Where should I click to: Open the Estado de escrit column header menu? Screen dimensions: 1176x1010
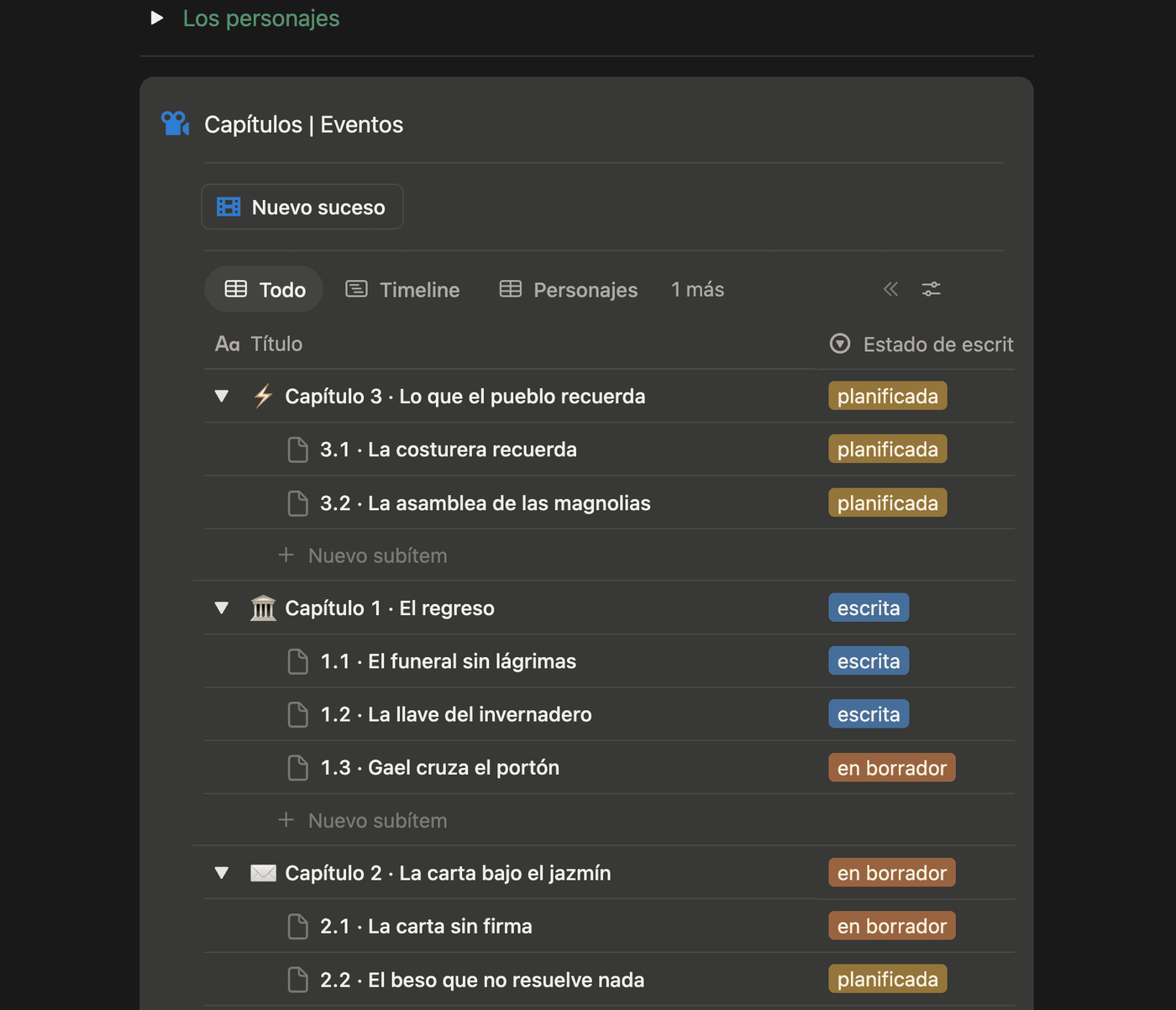921,344
